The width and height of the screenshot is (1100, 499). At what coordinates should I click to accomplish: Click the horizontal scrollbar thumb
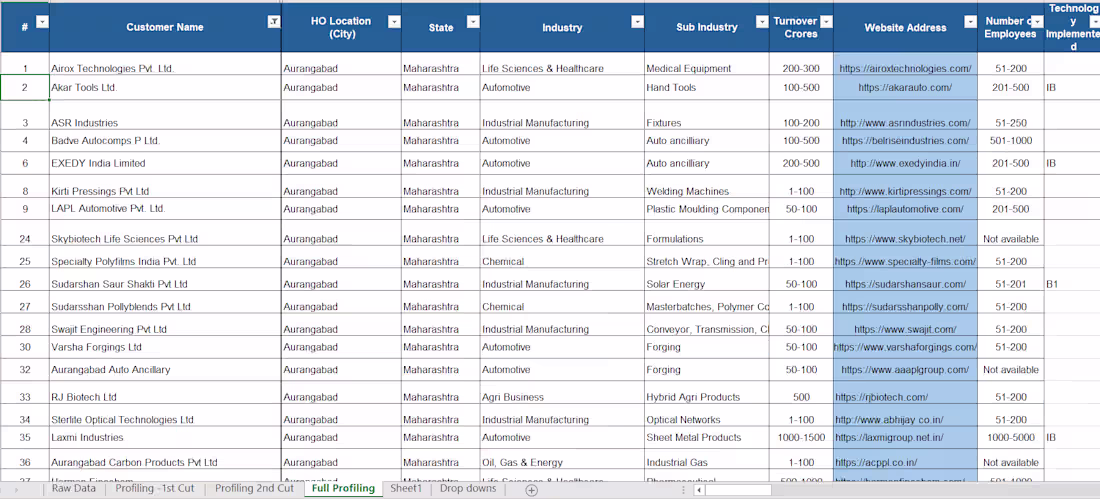point(738,489)
